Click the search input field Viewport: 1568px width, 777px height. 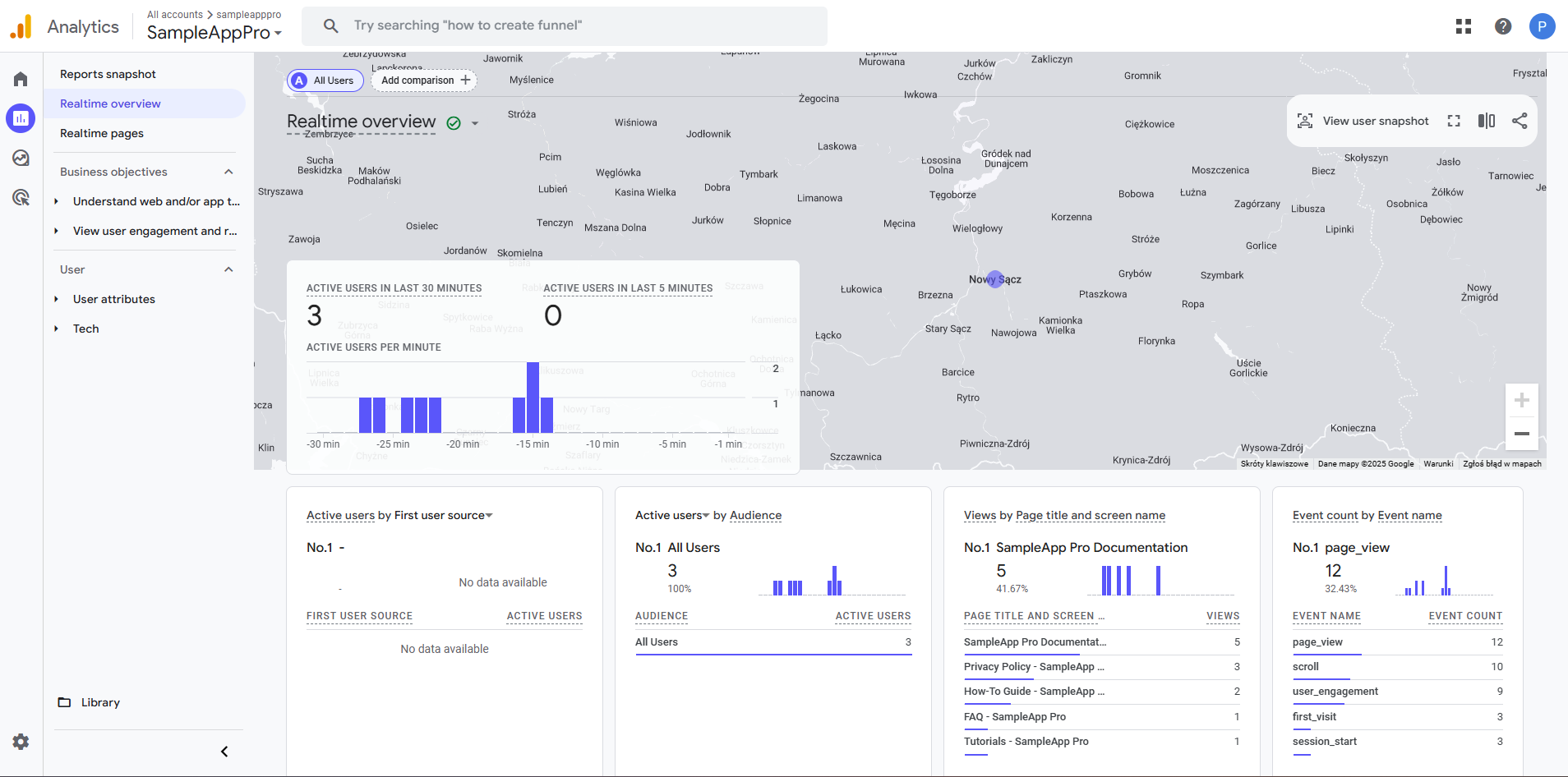coord(564,25)
